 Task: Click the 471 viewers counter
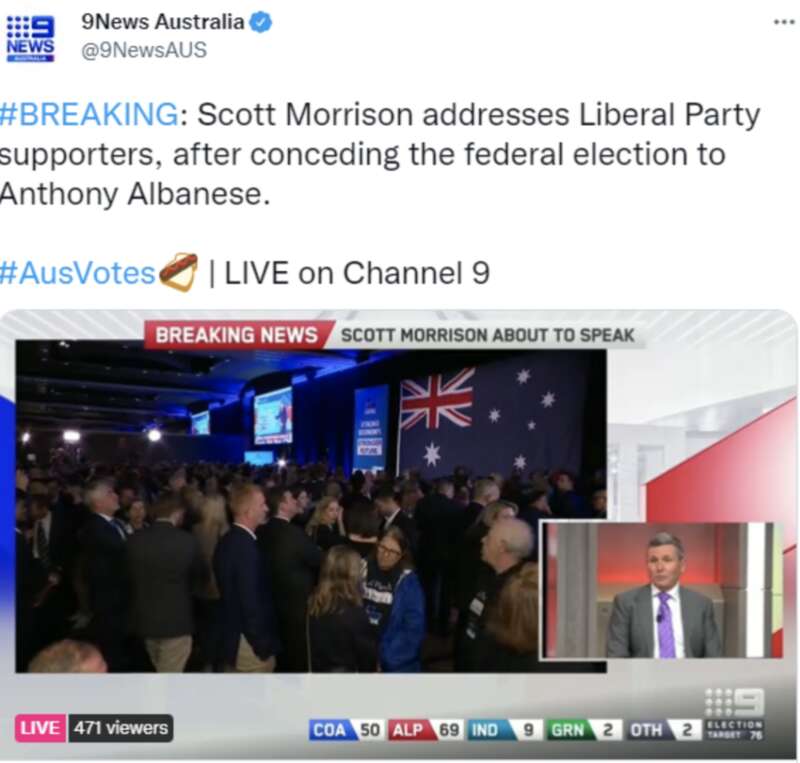(x=121, y=728)
